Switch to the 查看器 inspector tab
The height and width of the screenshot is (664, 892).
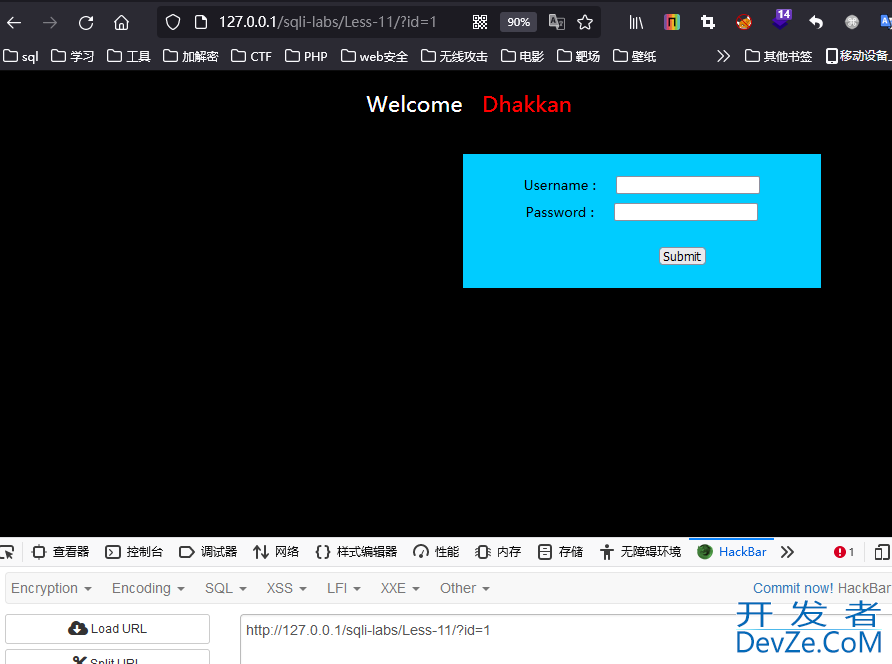click(x=61, y=552)
